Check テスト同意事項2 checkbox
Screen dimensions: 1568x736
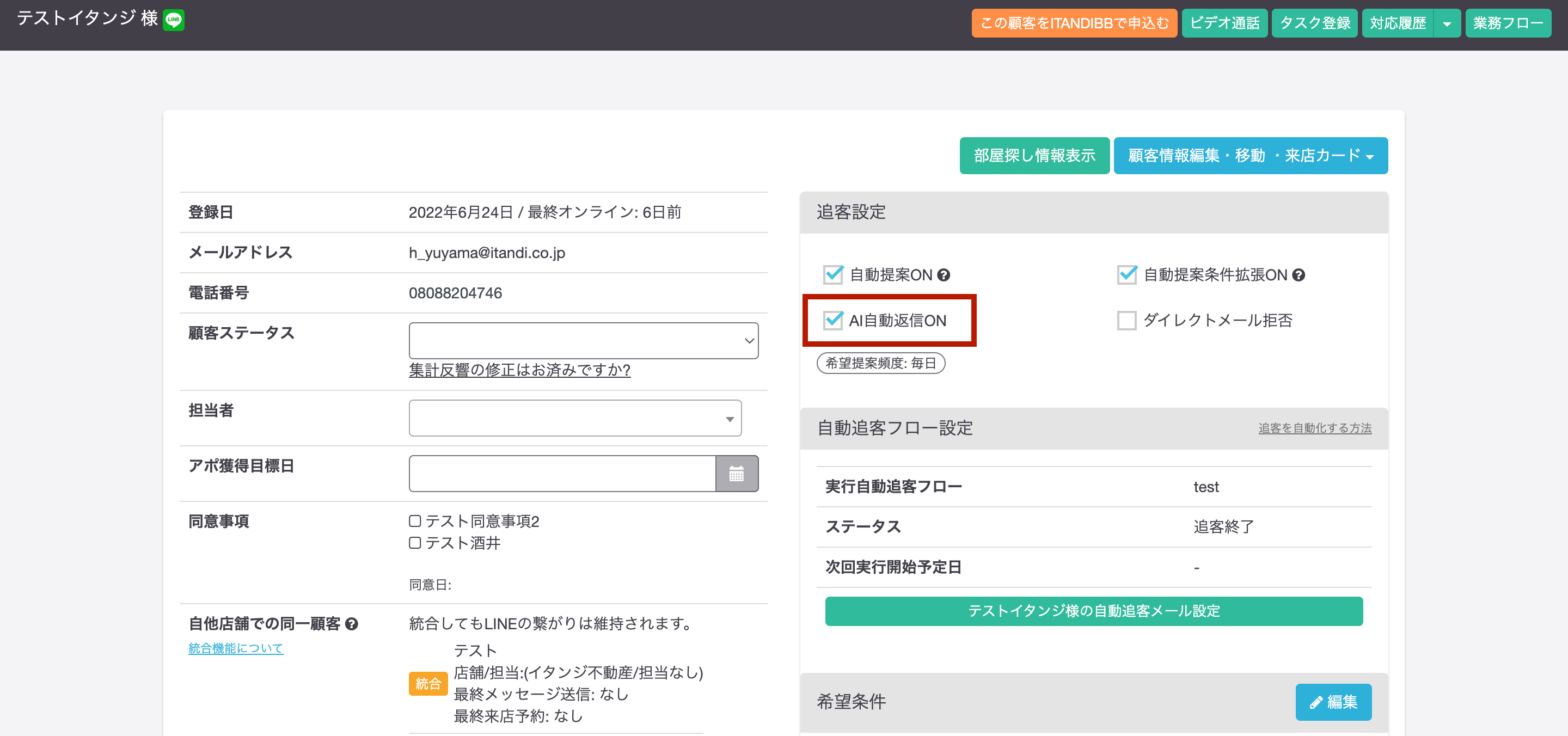[415, 521]
